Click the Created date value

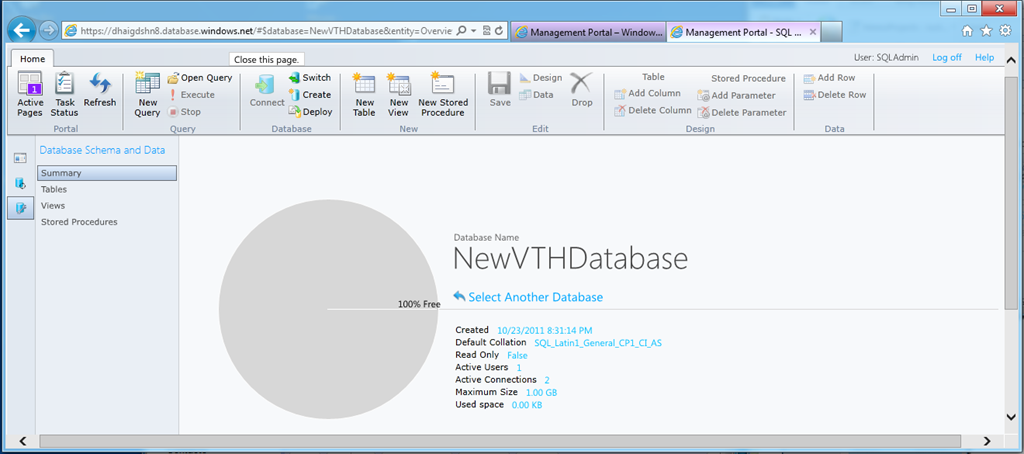(545, 331)
